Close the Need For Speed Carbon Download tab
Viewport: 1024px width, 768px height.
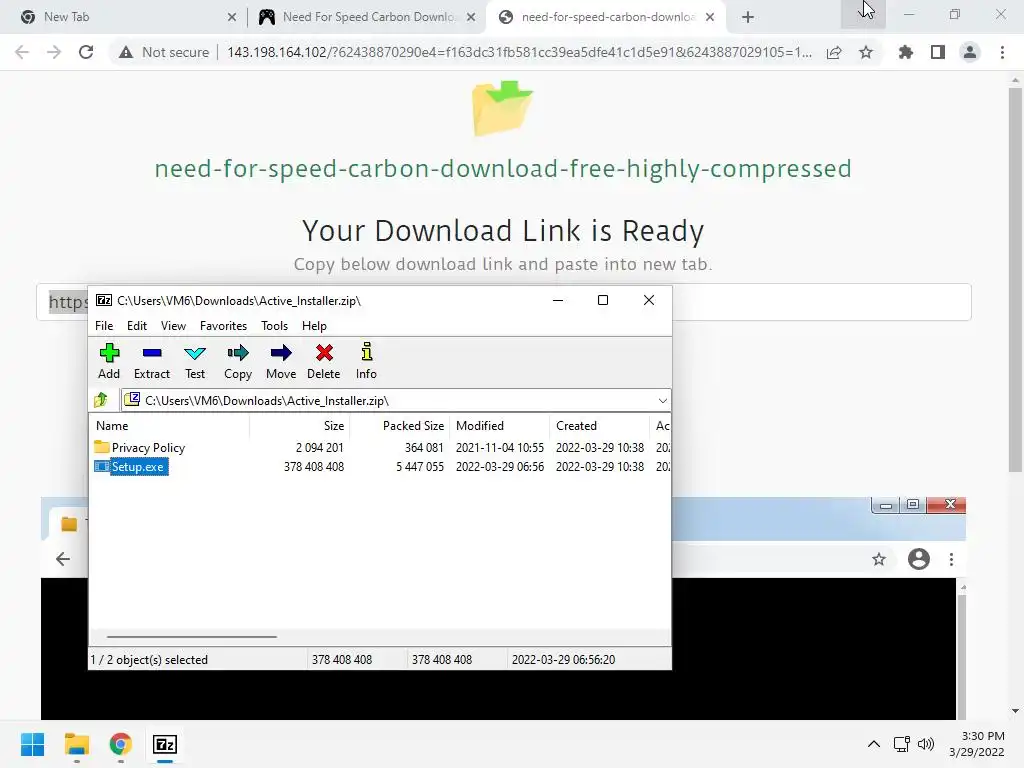471,17
